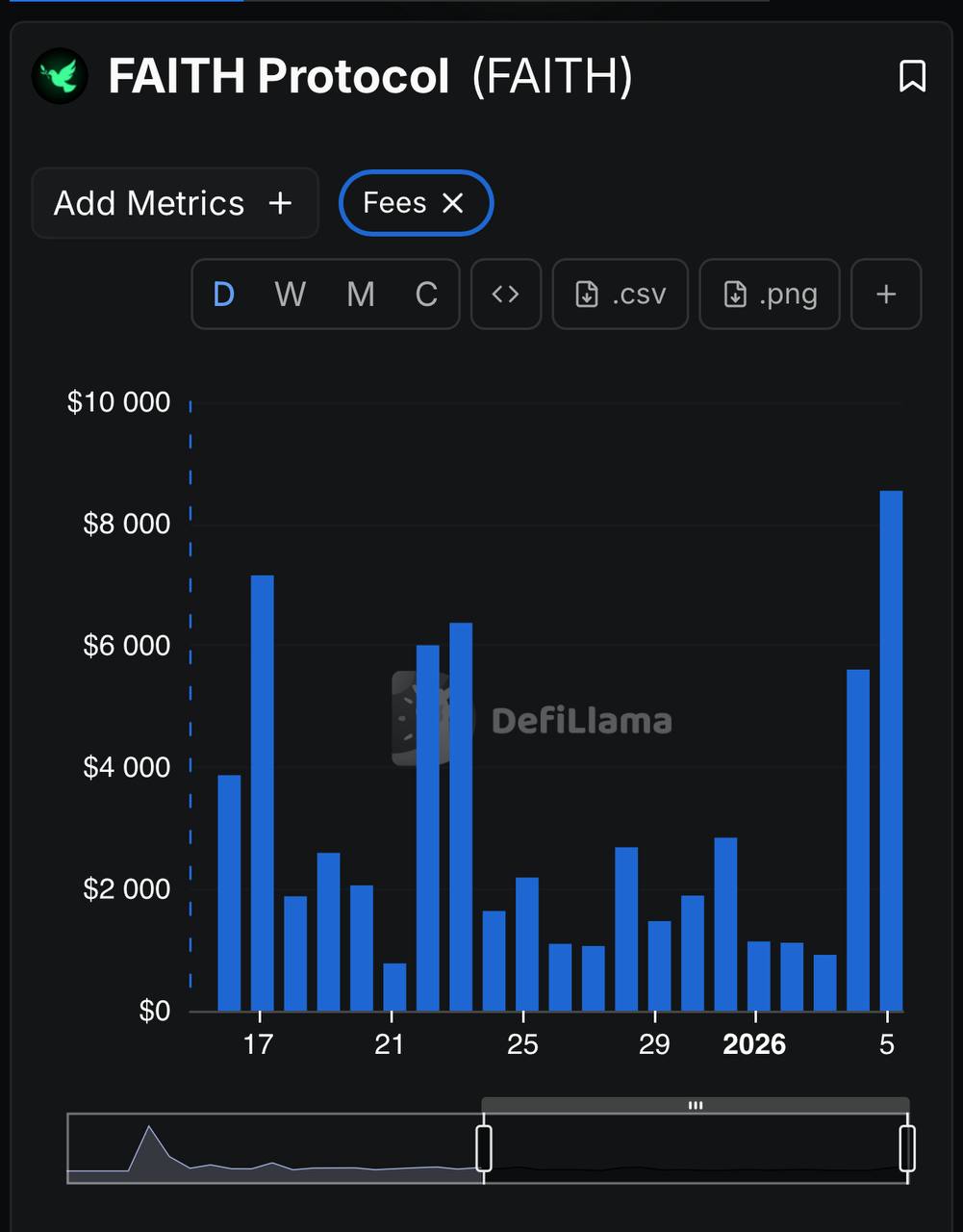Click the 2026 x-axis label

pyautogui.click(x=754, y=1044)
